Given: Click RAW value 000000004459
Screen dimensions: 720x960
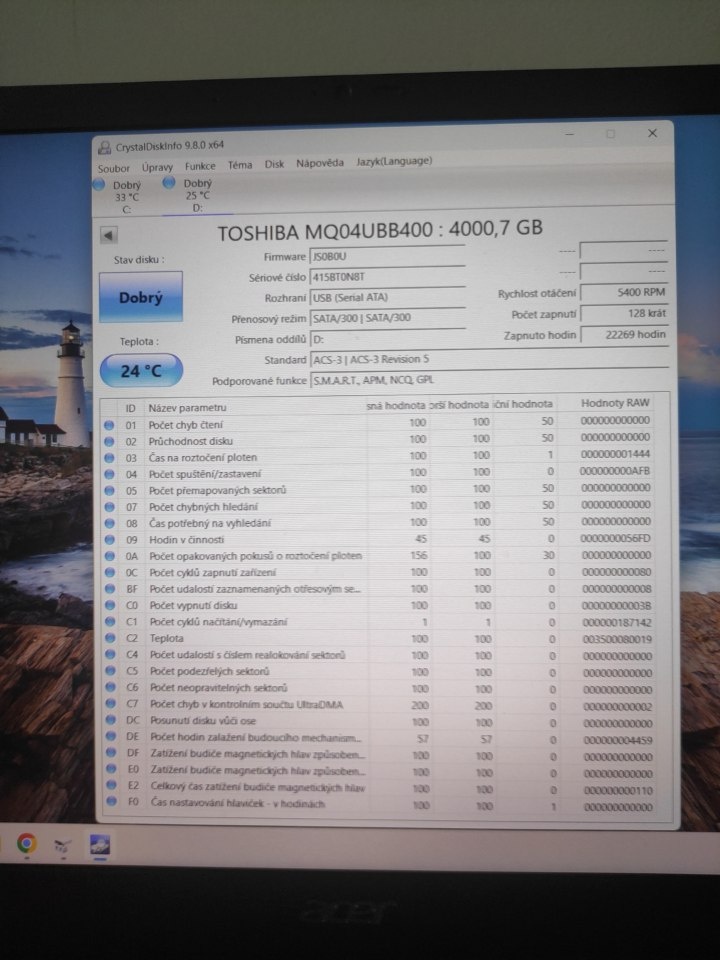Looking at the screenshot, I should (618, 740).
